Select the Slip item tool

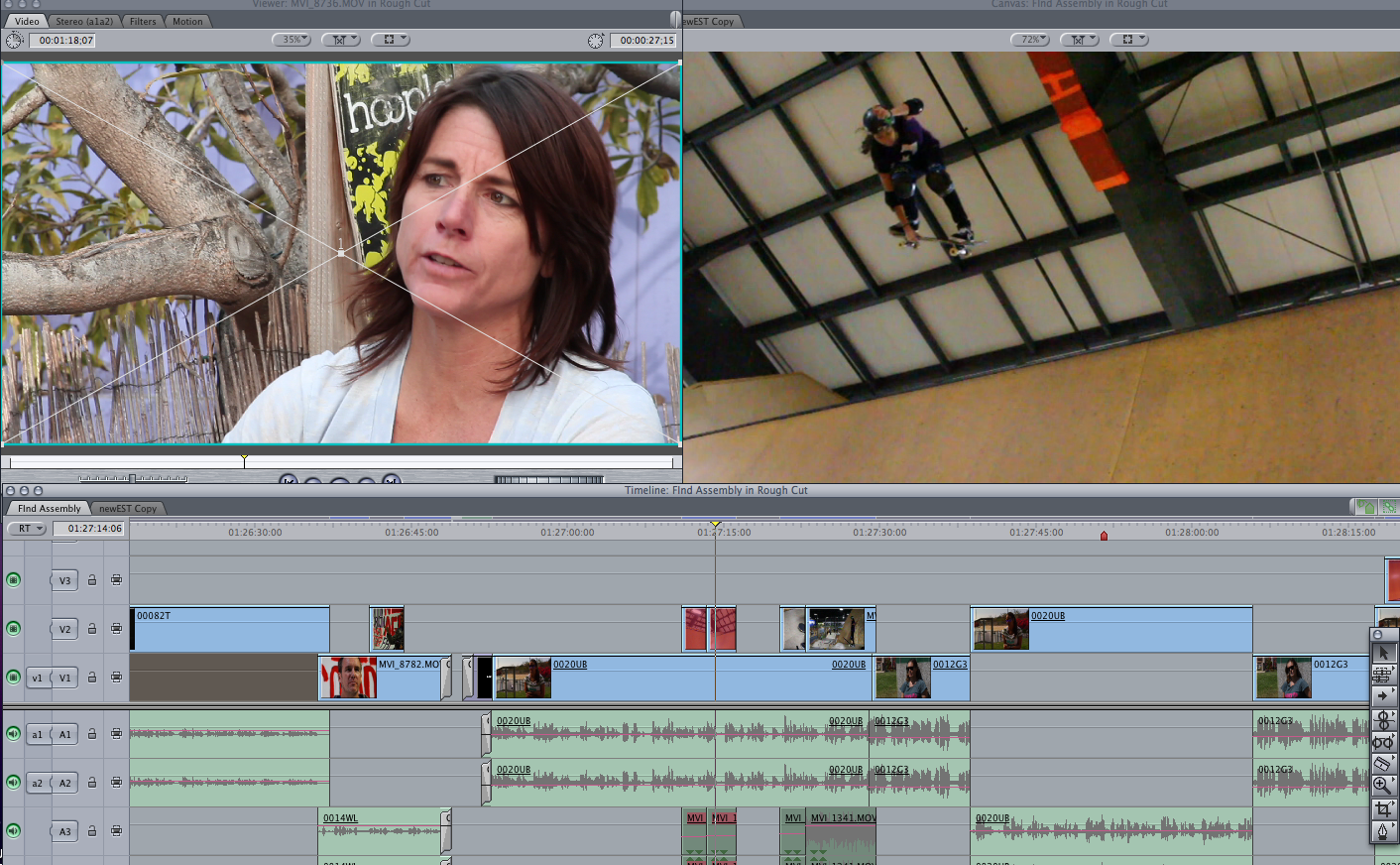[x=1383, y=742]
